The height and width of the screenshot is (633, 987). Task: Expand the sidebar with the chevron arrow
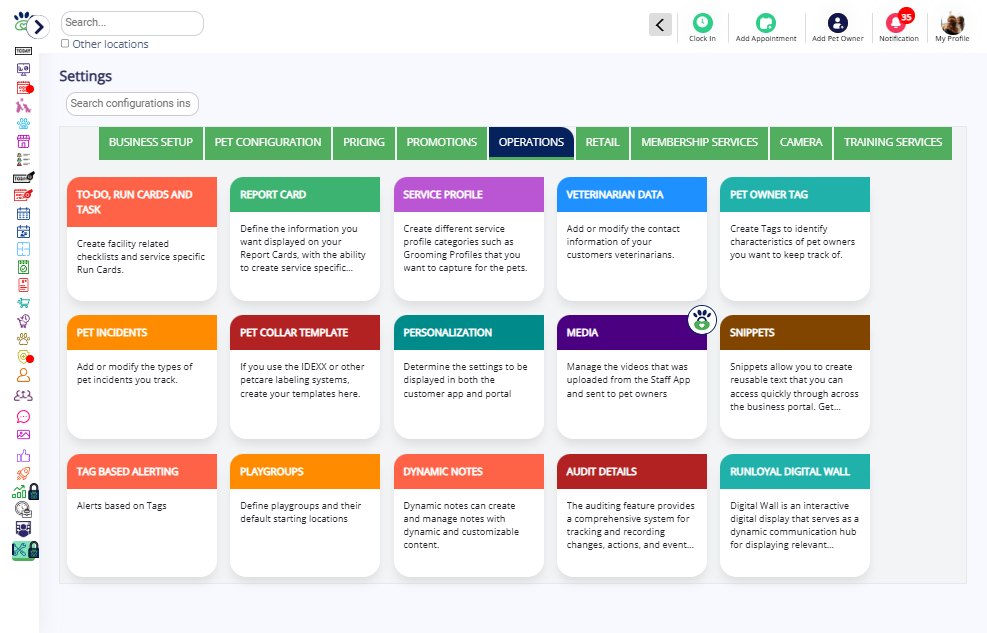(x=38, y=26)
